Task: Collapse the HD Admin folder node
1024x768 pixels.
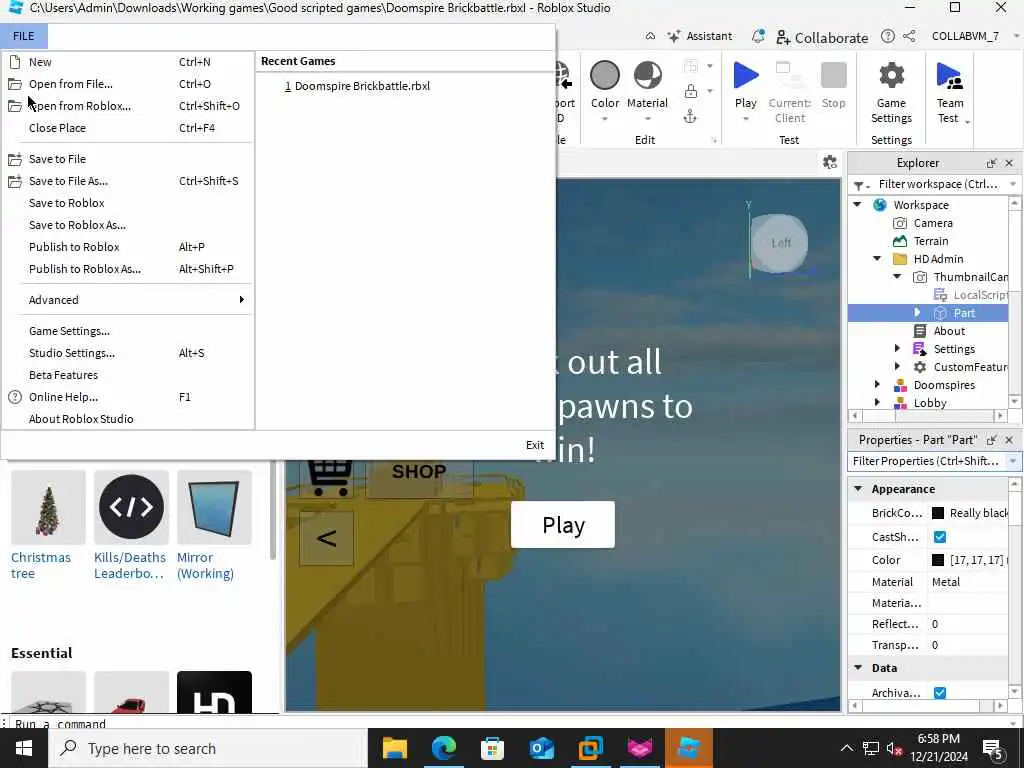Action: coord(877,259)
